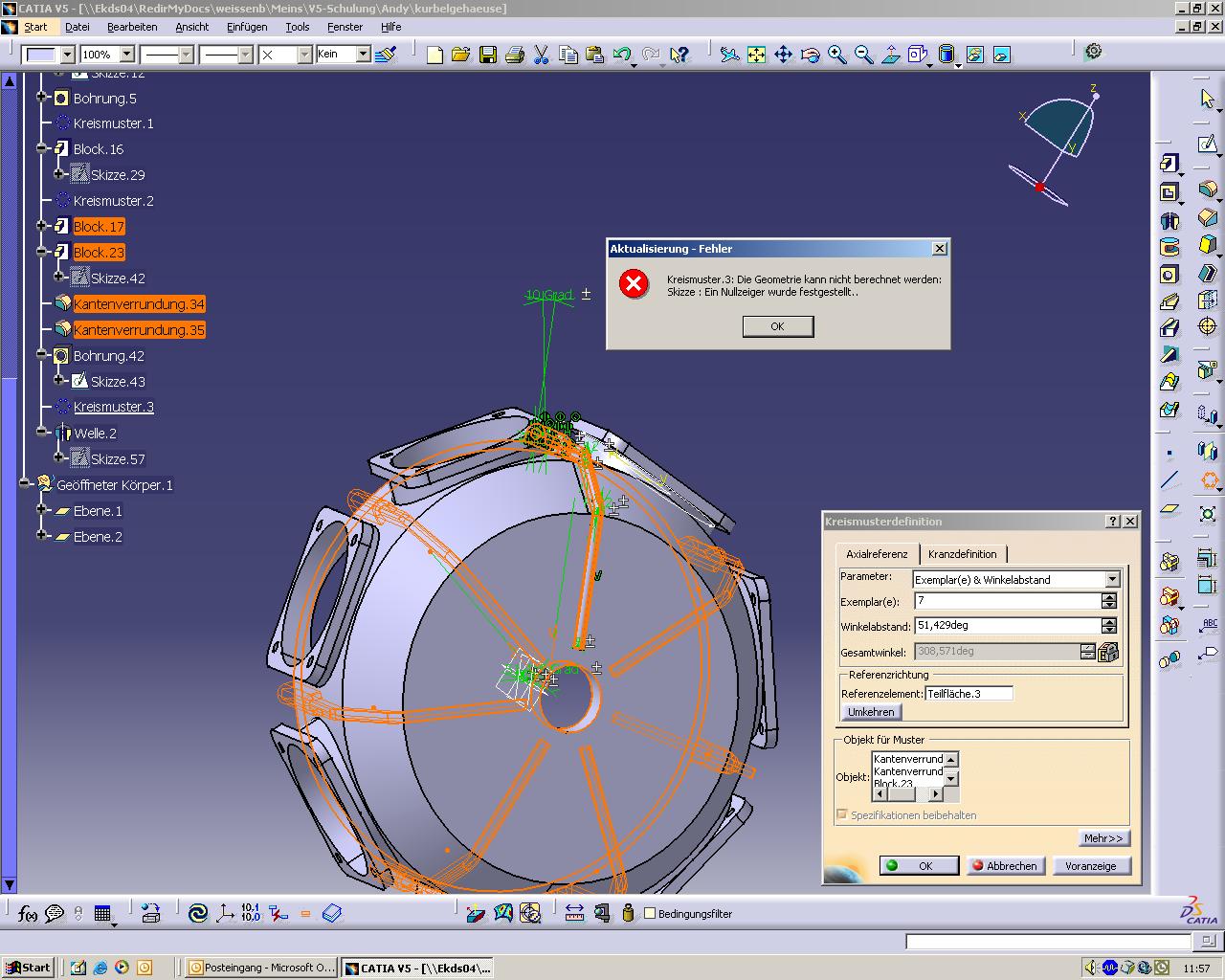The height and width of the screenshot is (980, 1225).
Task: Cut selection with scissors icon
Action: 541,55
